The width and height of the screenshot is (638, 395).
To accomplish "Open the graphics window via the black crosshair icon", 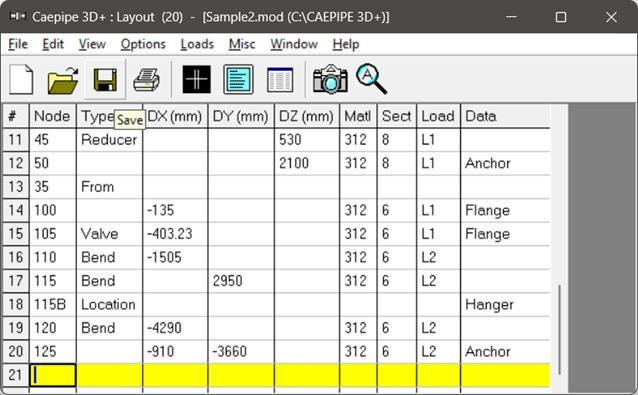I will click(197, 79).
